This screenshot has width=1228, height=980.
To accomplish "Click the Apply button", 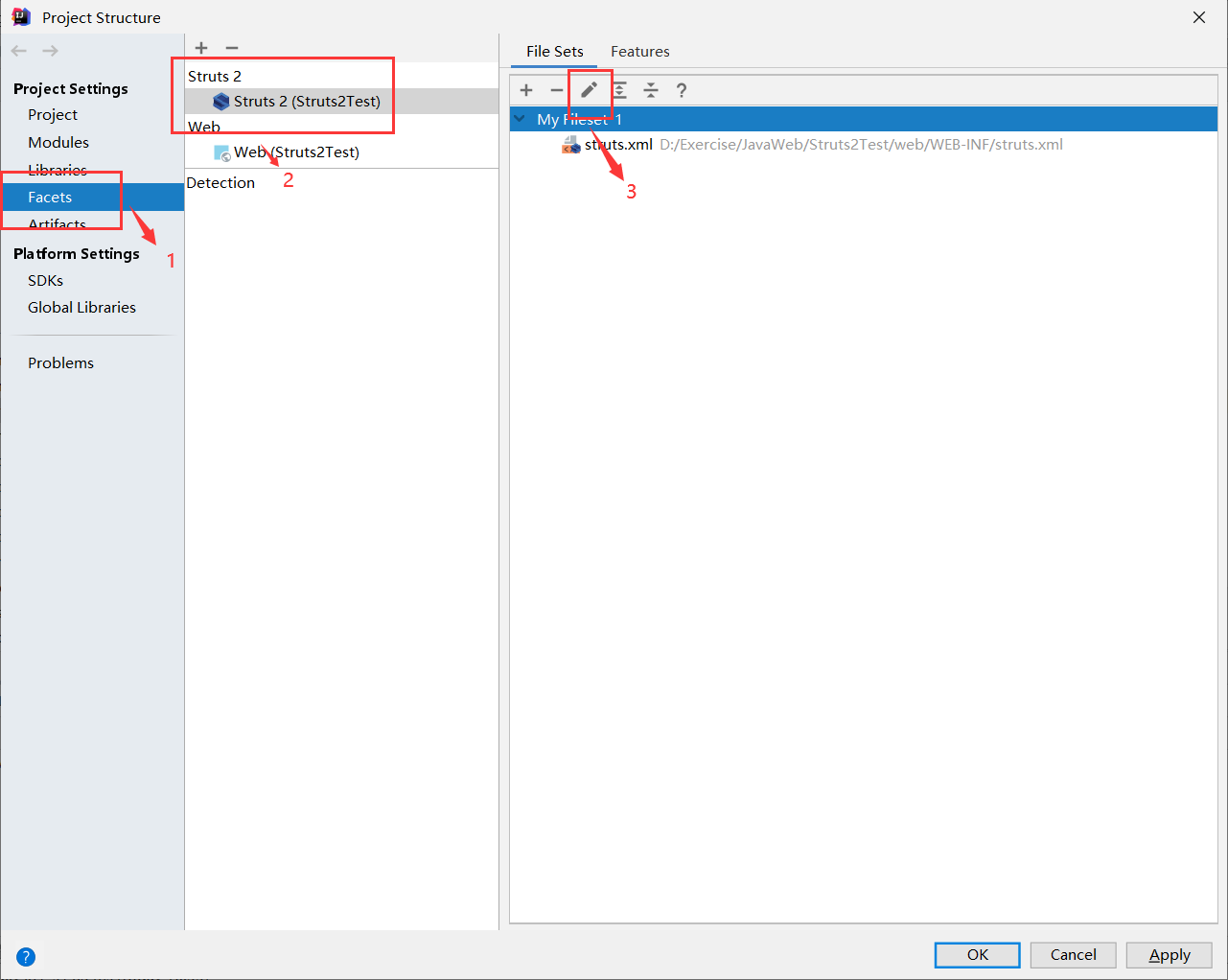I will [1170, 955].
